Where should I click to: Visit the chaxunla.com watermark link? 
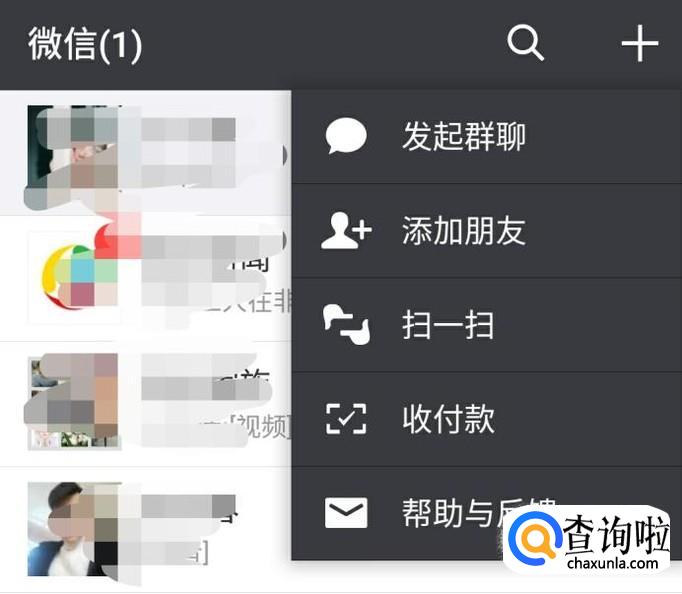612,563
